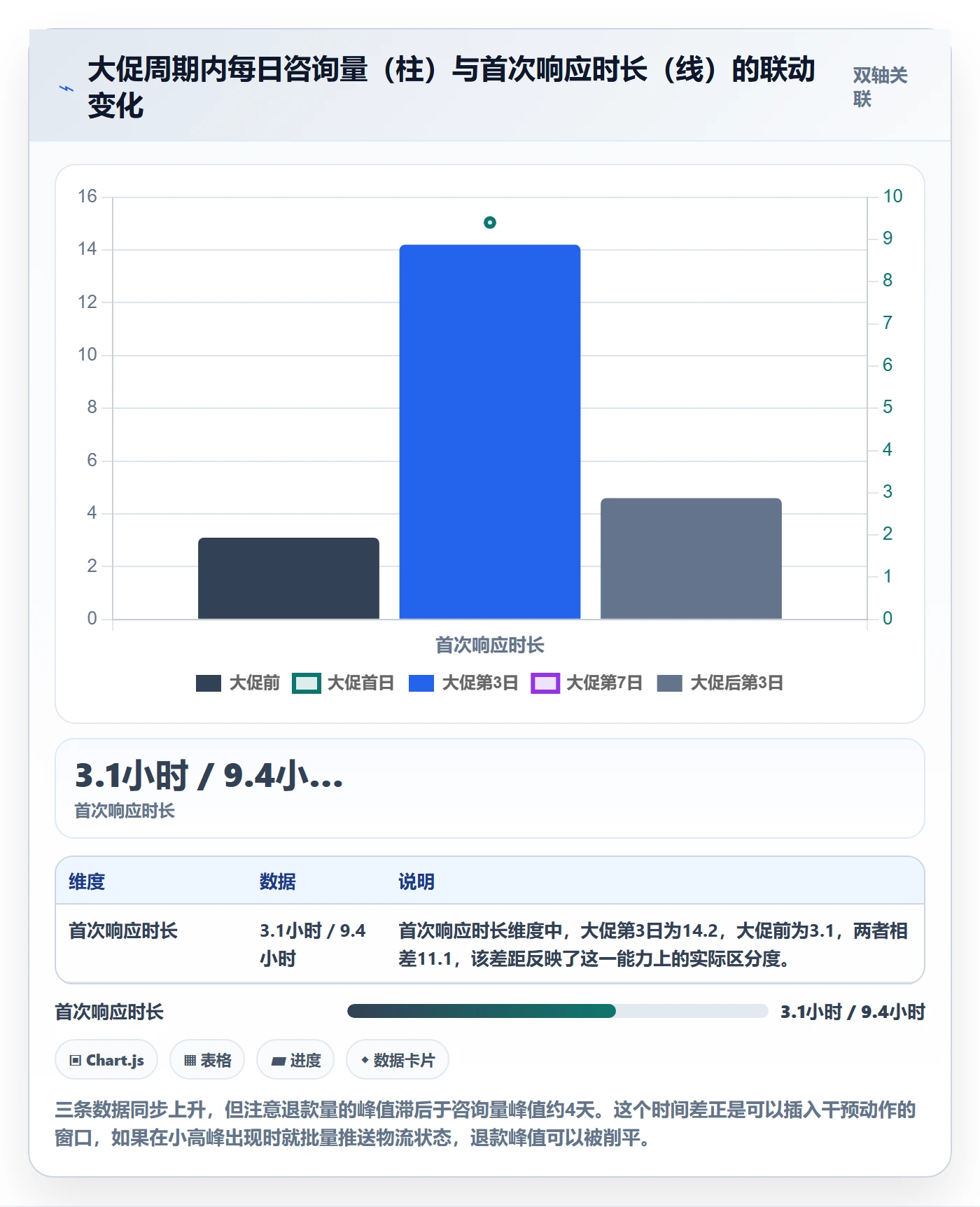Click the tall blue 大促第3日 bar
Screen dimensions: 980x1207
coord(490,432)
